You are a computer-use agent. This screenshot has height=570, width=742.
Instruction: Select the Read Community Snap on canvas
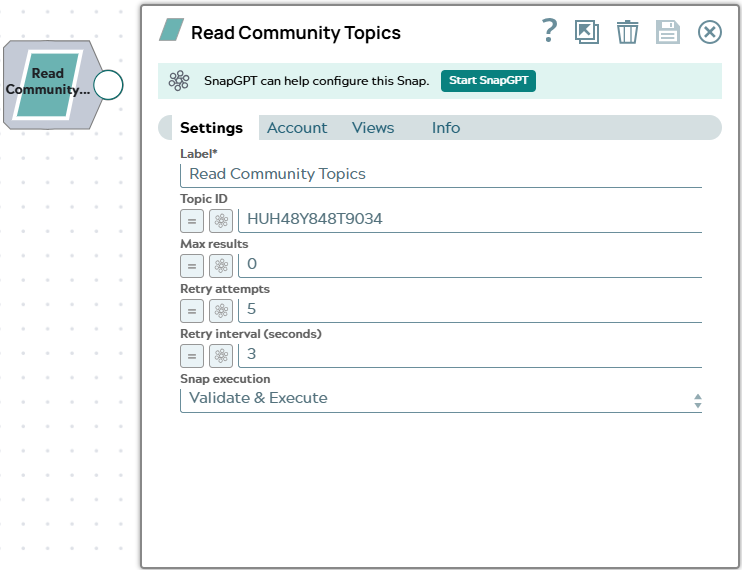click(x=48, y=85)
